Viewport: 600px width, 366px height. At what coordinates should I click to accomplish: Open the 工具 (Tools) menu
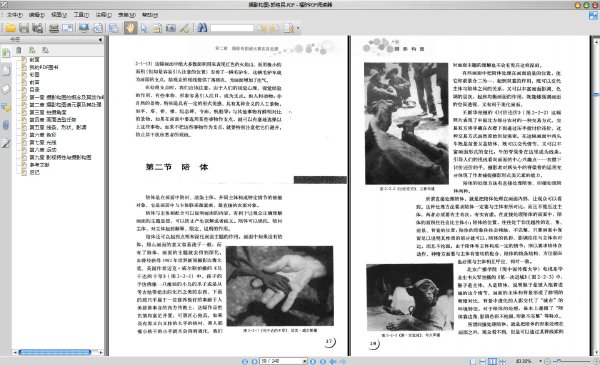coord(81,15)
